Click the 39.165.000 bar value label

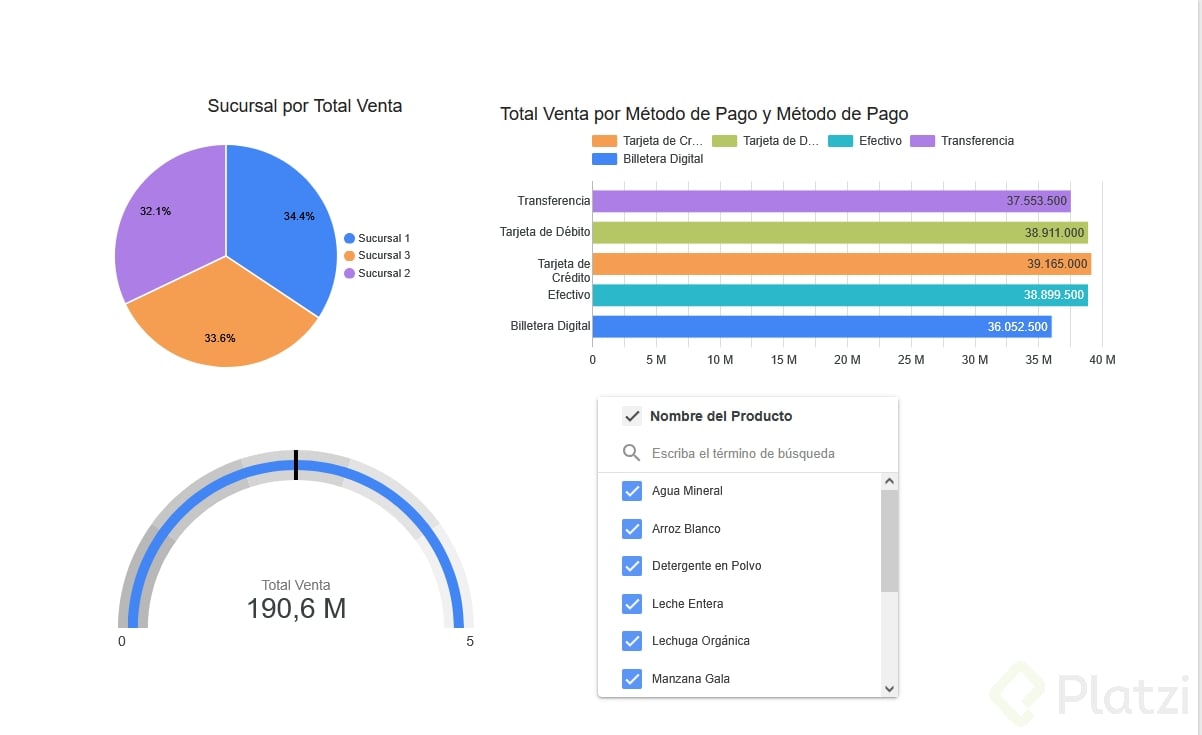coord(1057,264)
